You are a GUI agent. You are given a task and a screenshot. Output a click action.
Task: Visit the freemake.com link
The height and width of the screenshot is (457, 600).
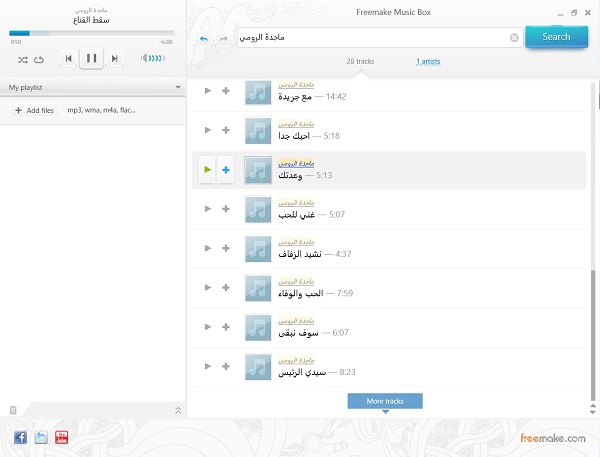point(553,438)
